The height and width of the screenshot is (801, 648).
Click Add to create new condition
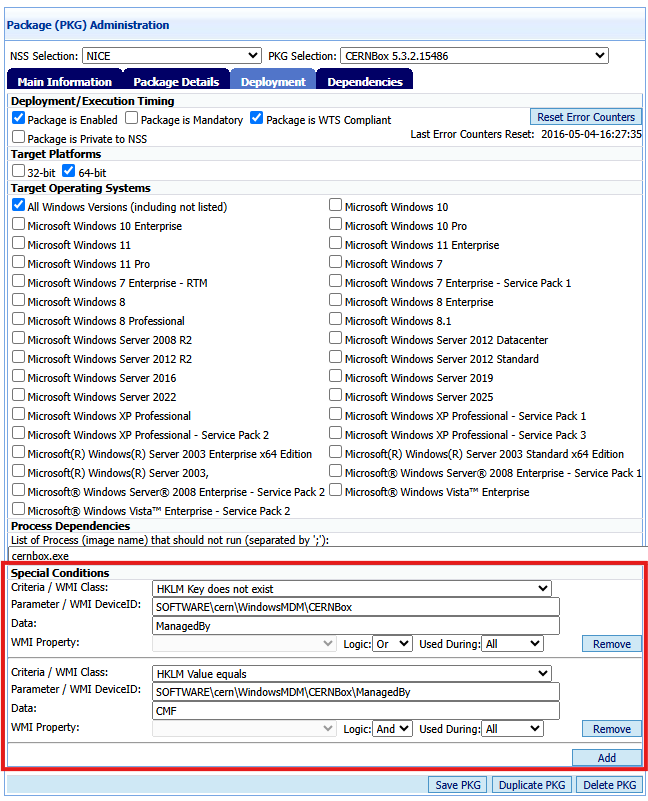[x=606, y=758]
